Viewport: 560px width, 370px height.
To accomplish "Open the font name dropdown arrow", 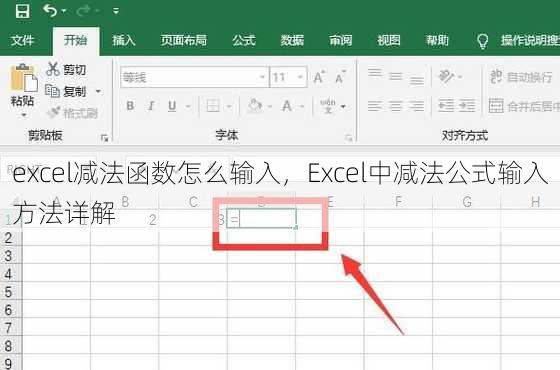I will [262, 77].
